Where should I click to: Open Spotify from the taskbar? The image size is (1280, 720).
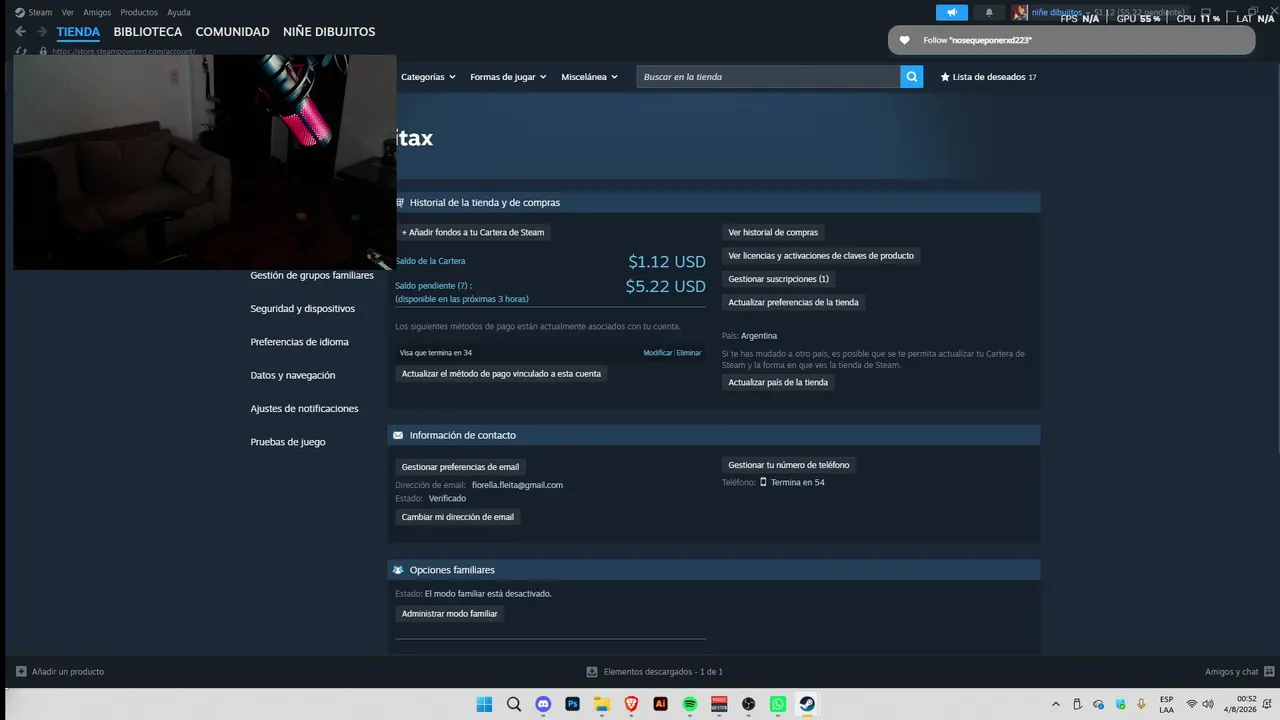click(x=690, y=704)
